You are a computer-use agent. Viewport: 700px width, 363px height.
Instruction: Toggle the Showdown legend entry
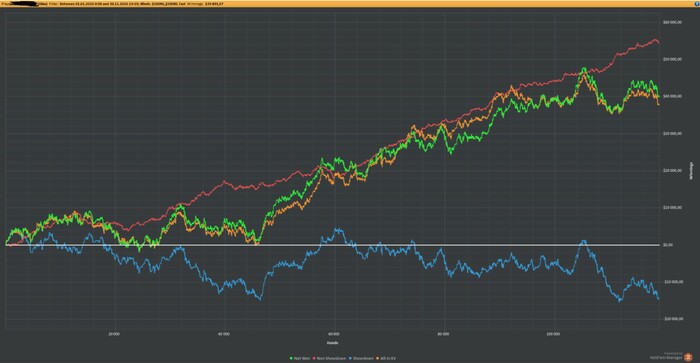tap(361, 358)
